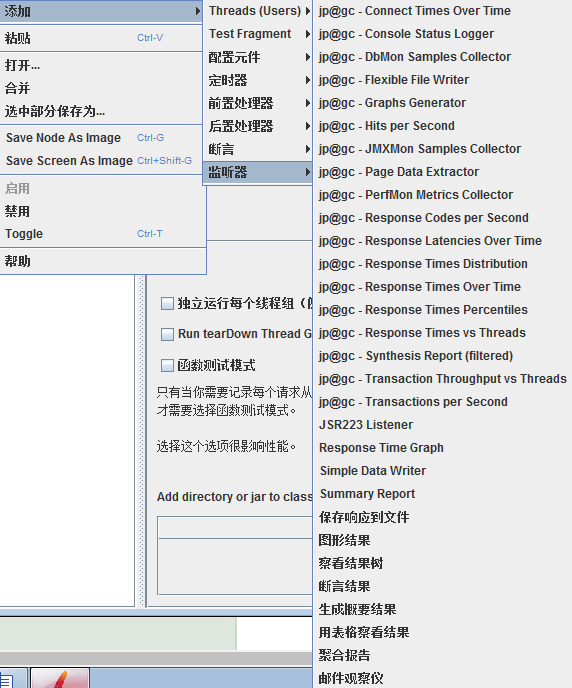Viewport: 572px width, 688px height.
Task: Click 禁用 menu entry
Action: [103, 211]
